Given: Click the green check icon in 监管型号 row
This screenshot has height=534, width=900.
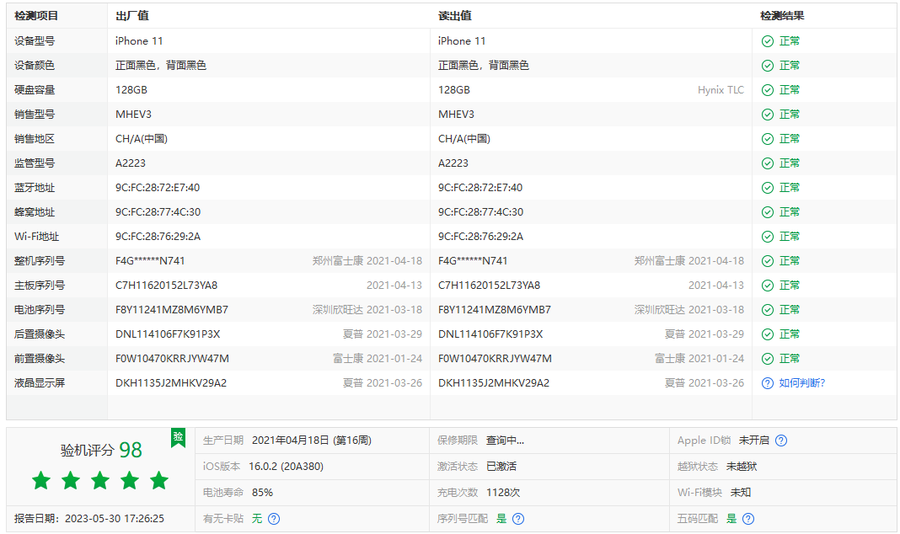Looking at the screenshot, I should pos(767,163).
